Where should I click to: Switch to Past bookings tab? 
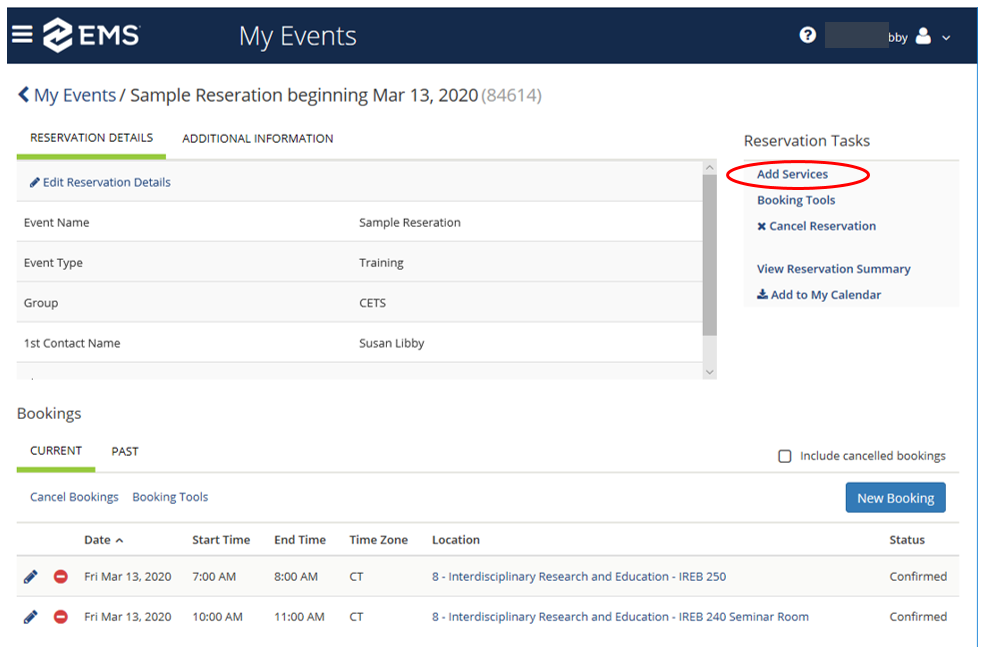(x=125, y=451)
